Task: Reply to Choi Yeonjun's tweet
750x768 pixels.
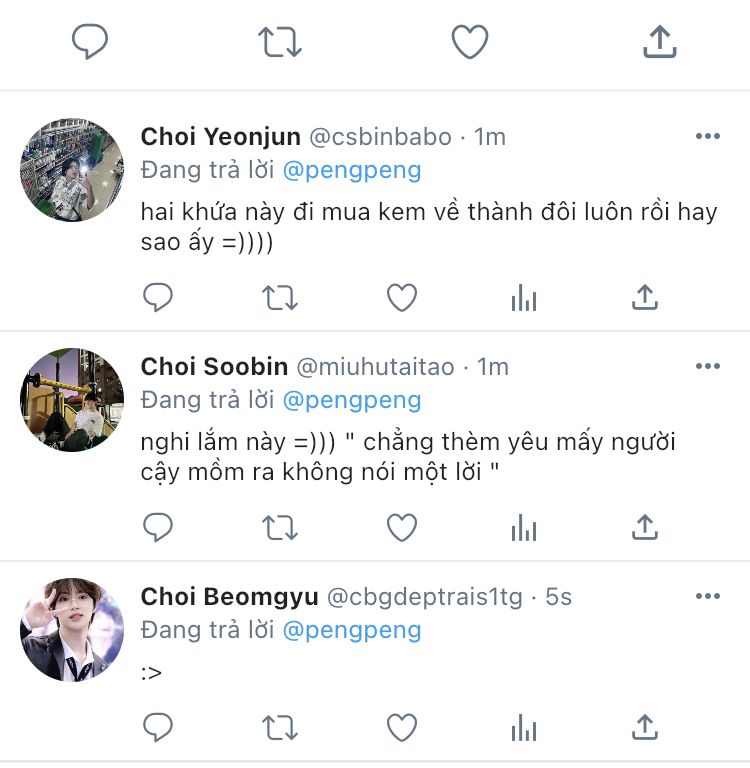Action: click(x=158, y=297)
